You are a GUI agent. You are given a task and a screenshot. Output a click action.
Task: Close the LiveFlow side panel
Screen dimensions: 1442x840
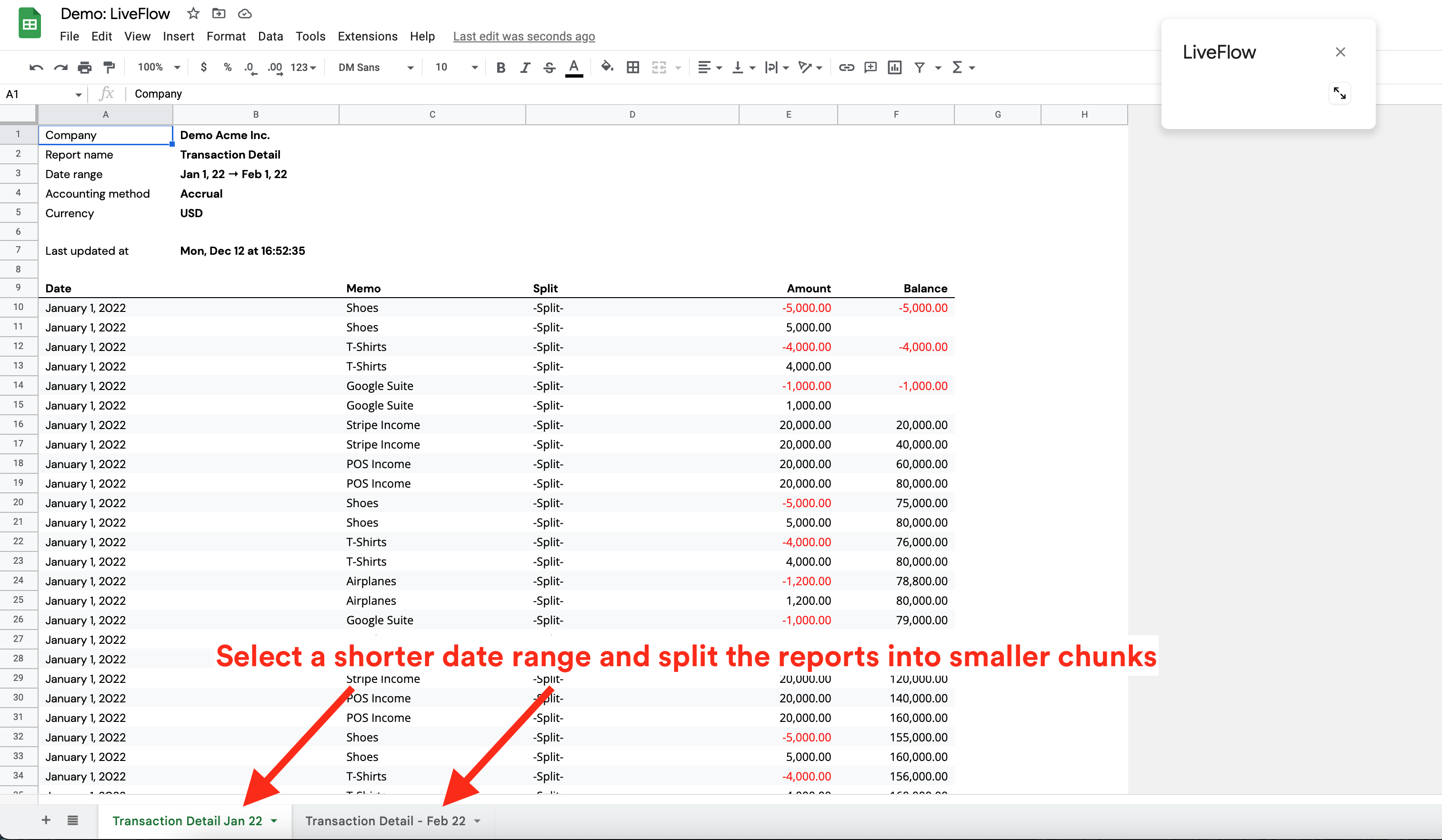click(1340, 52)
